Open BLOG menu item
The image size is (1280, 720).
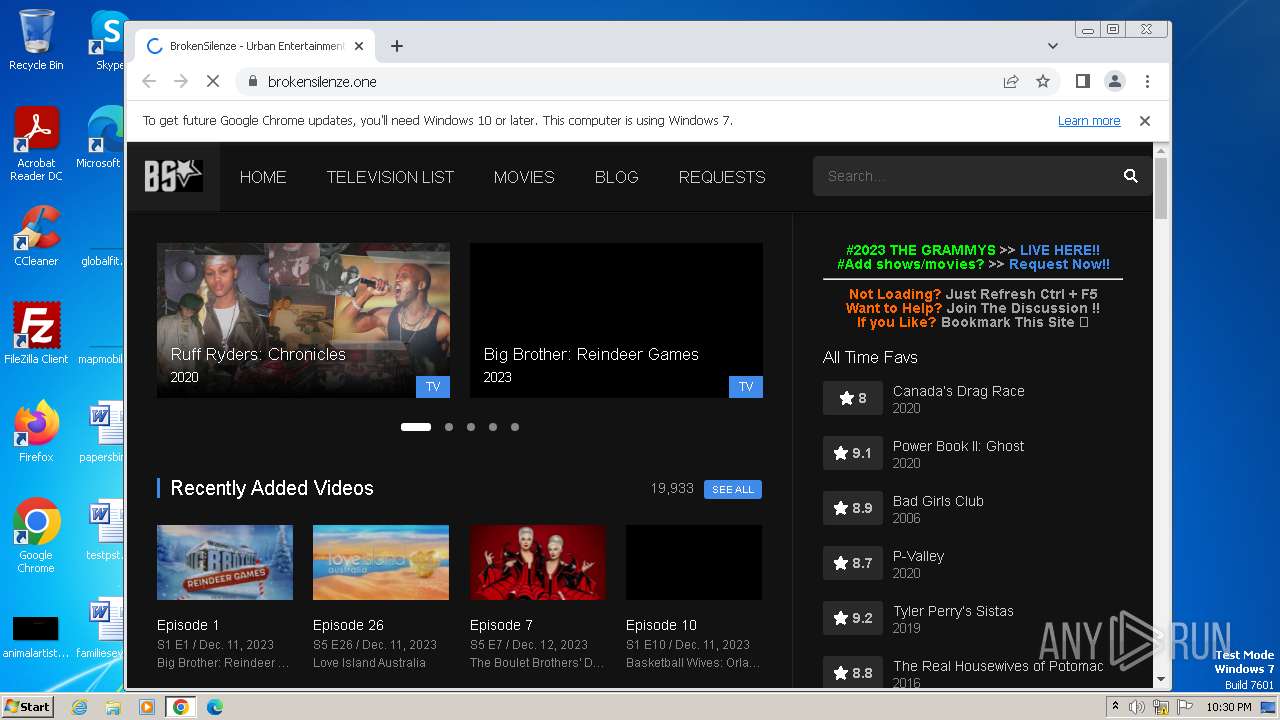pos(616,177)
